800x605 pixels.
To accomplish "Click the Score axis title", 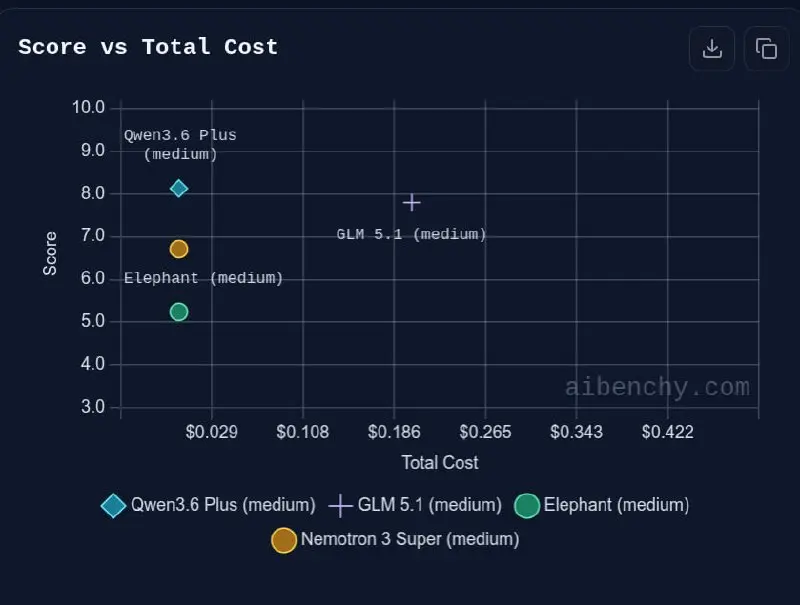I will (x=50, y=254).
